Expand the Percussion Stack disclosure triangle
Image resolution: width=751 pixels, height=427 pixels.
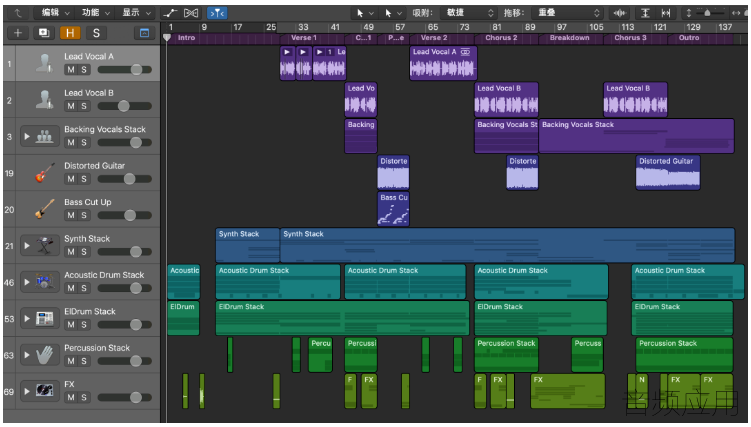(27, 355)
